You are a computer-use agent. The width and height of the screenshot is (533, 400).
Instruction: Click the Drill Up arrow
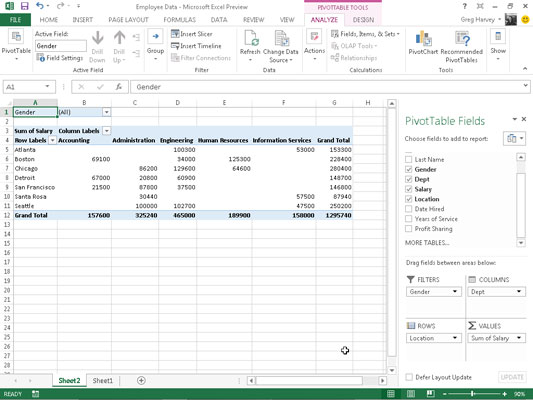(x=119, y=47)
